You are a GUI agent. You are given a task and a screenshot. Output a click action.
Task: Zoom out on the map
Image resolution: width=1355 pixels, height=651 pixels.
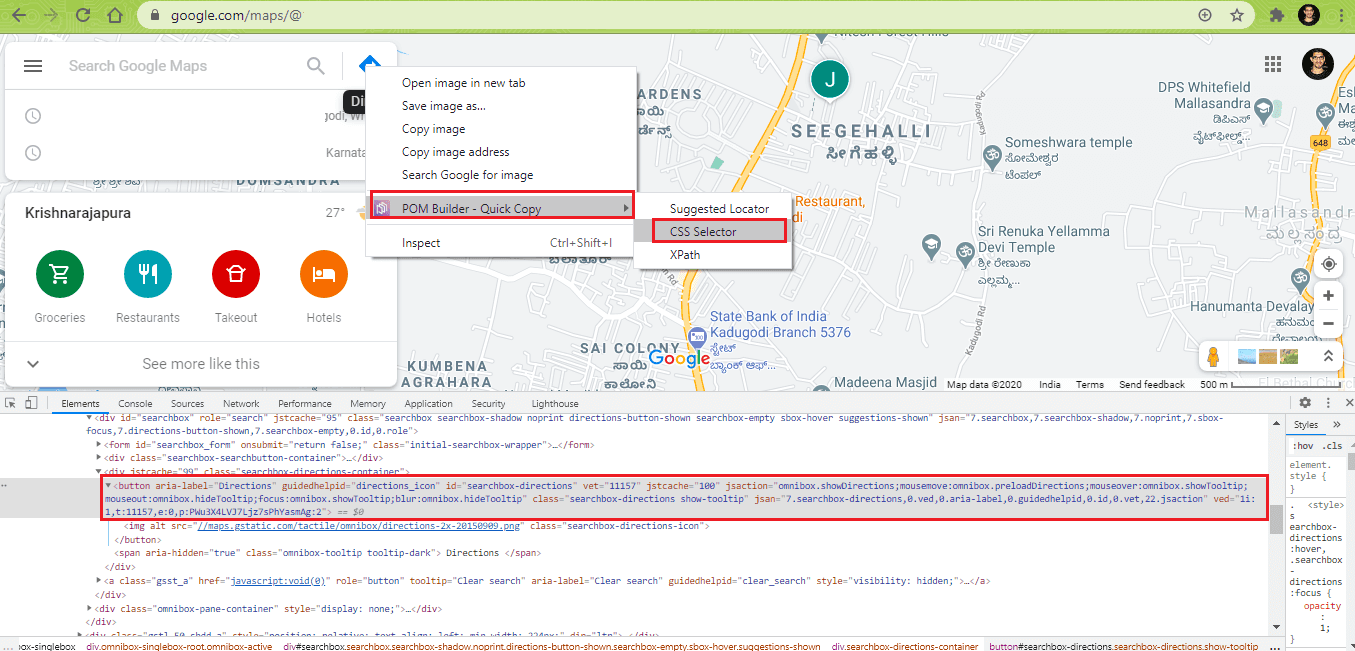1329,324
